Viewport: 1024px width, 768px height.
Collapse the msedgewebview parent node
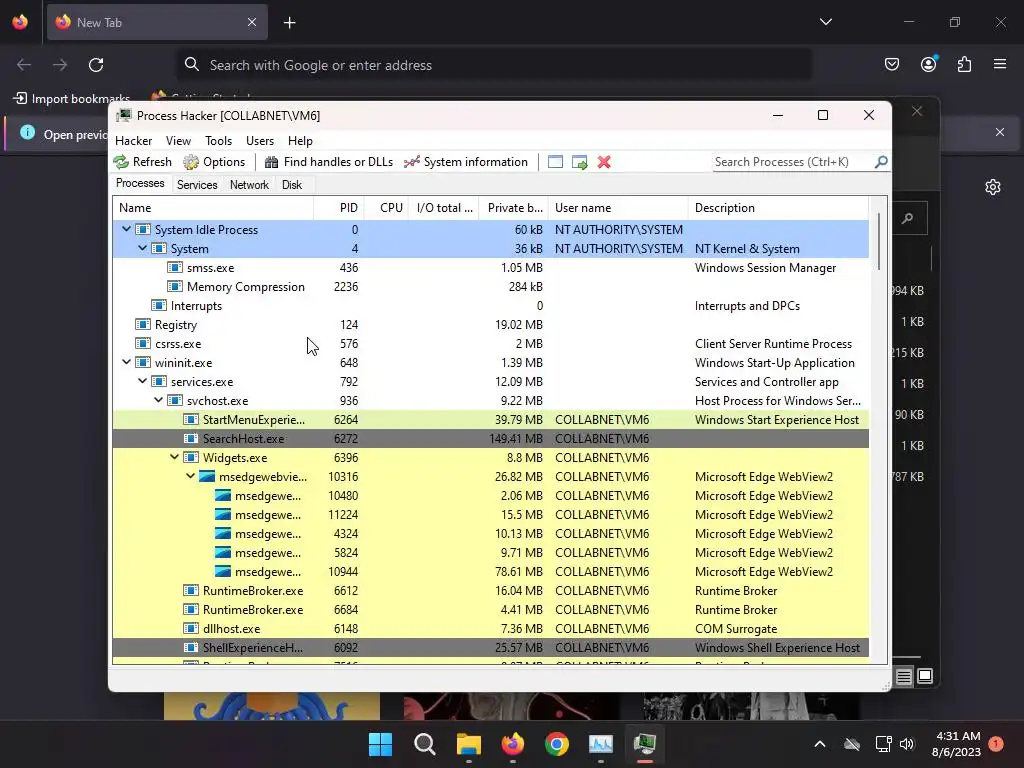click(191, 476)
